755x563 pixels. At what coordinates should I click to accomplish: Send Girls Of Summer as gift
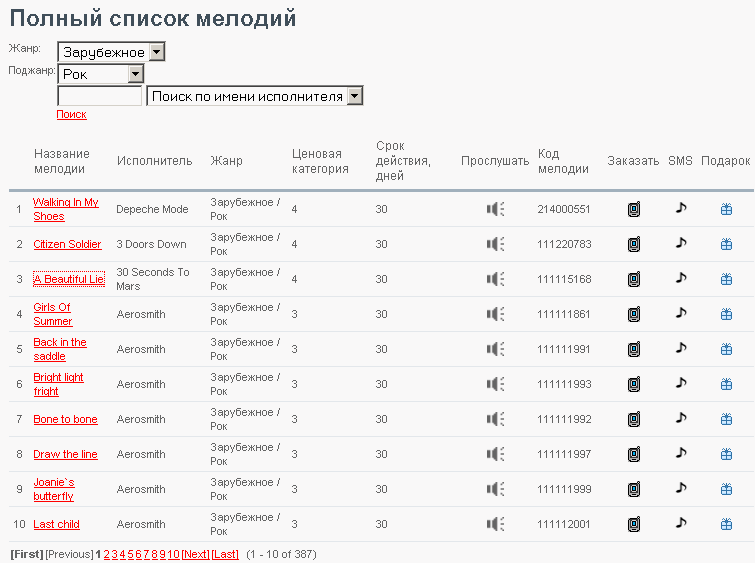click(x=726, y=314)
